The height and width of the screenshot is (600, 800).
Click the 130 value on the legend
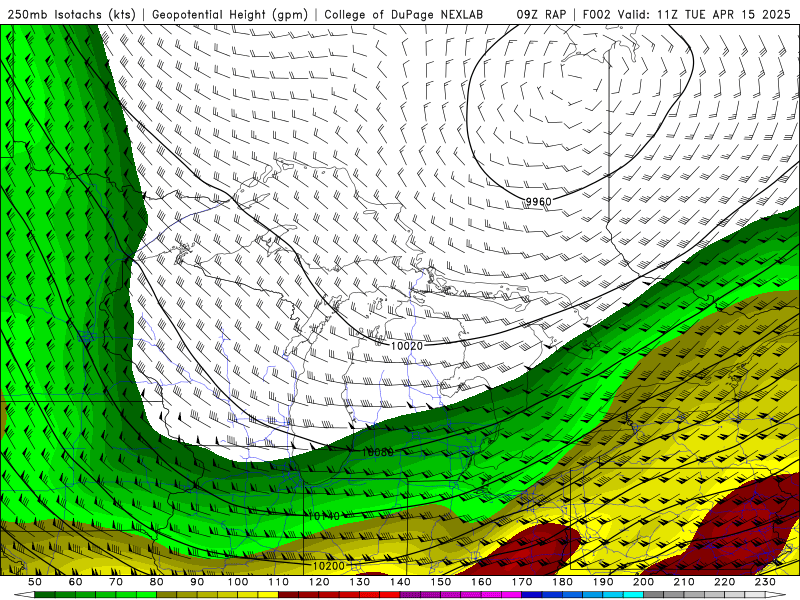pyautogui.click(x=360, y=582)
